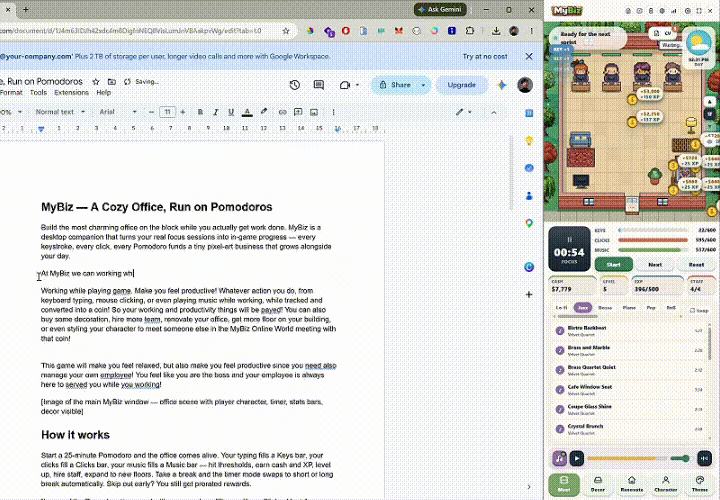
Task: Select the Bossa music genre tab
Action: point(605,308)
